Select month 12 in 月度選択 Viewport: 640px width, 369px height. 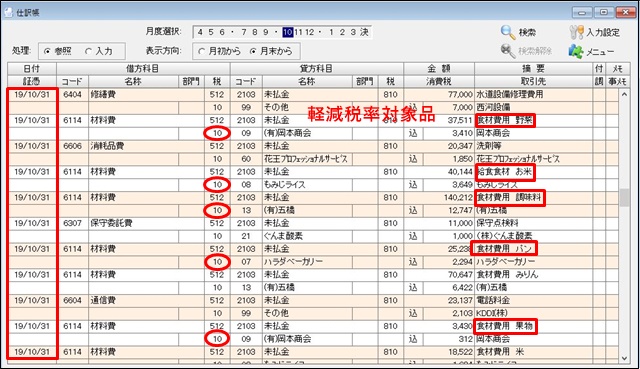click(309, 32)
